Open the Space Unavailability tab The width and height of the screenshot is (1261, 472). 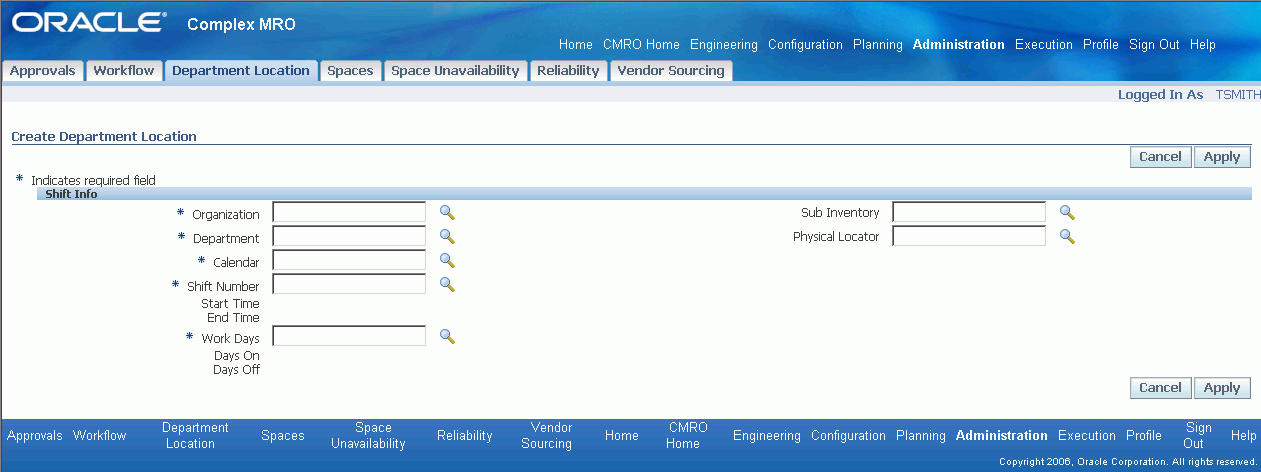(x=455, y=71)
